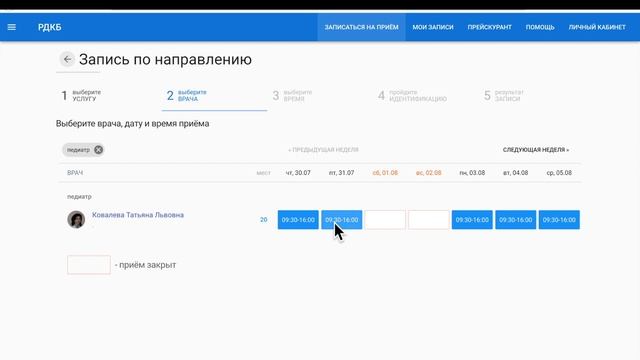Choose the 09:30-16:00 slot for Wednesday 05.08
640x360 pixels.
pos(559,220)
